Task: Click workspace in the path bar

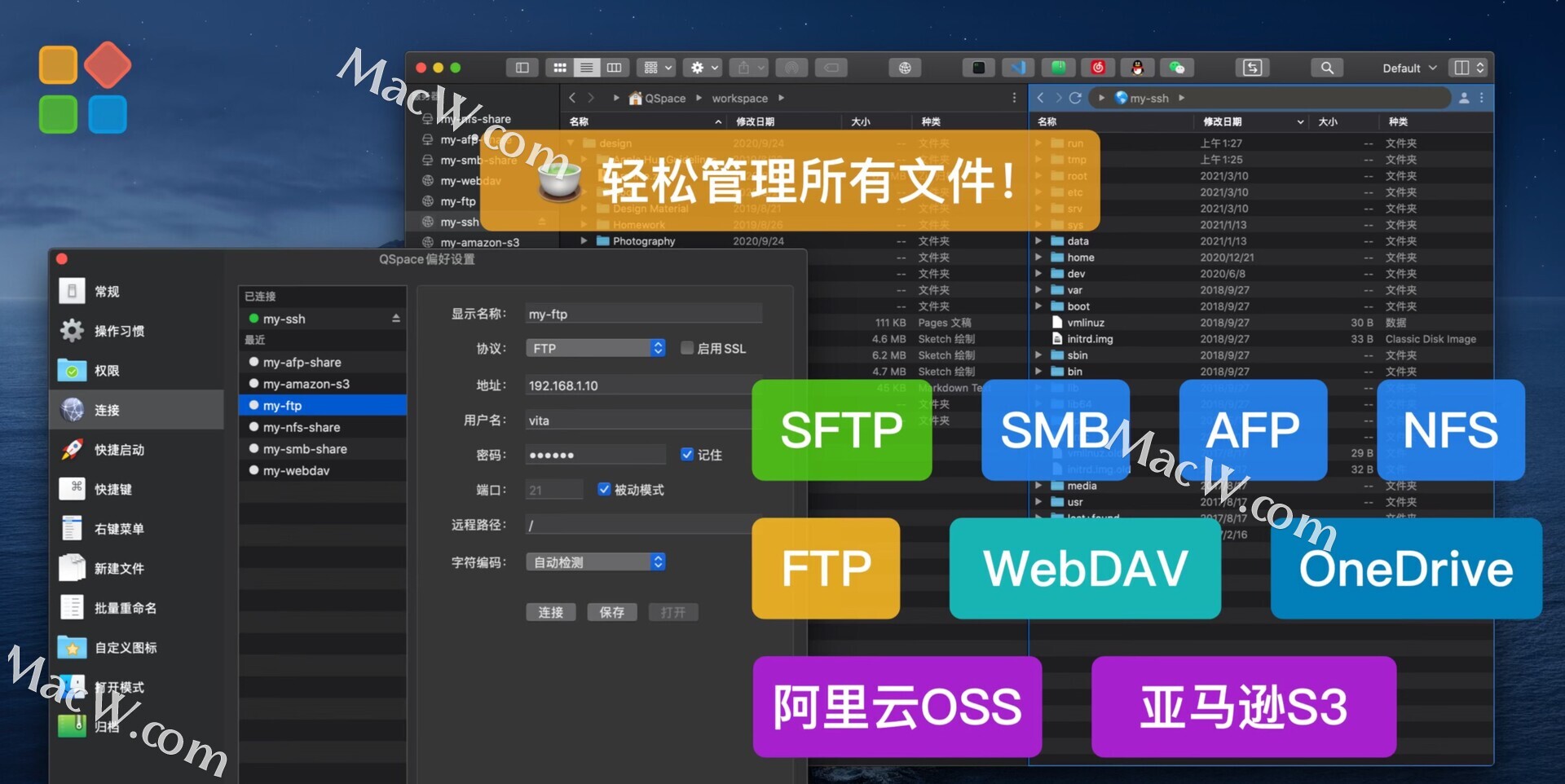Action: click(739, 98)
